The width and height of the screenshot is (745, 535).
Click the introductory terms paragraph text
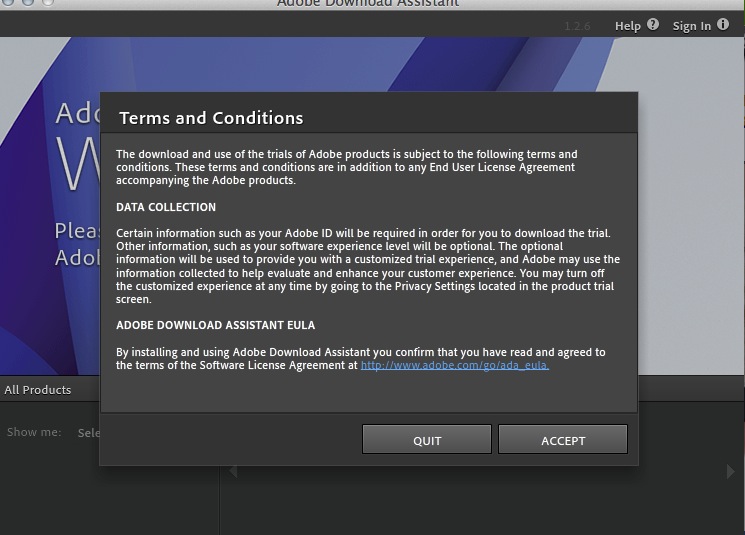346,167
